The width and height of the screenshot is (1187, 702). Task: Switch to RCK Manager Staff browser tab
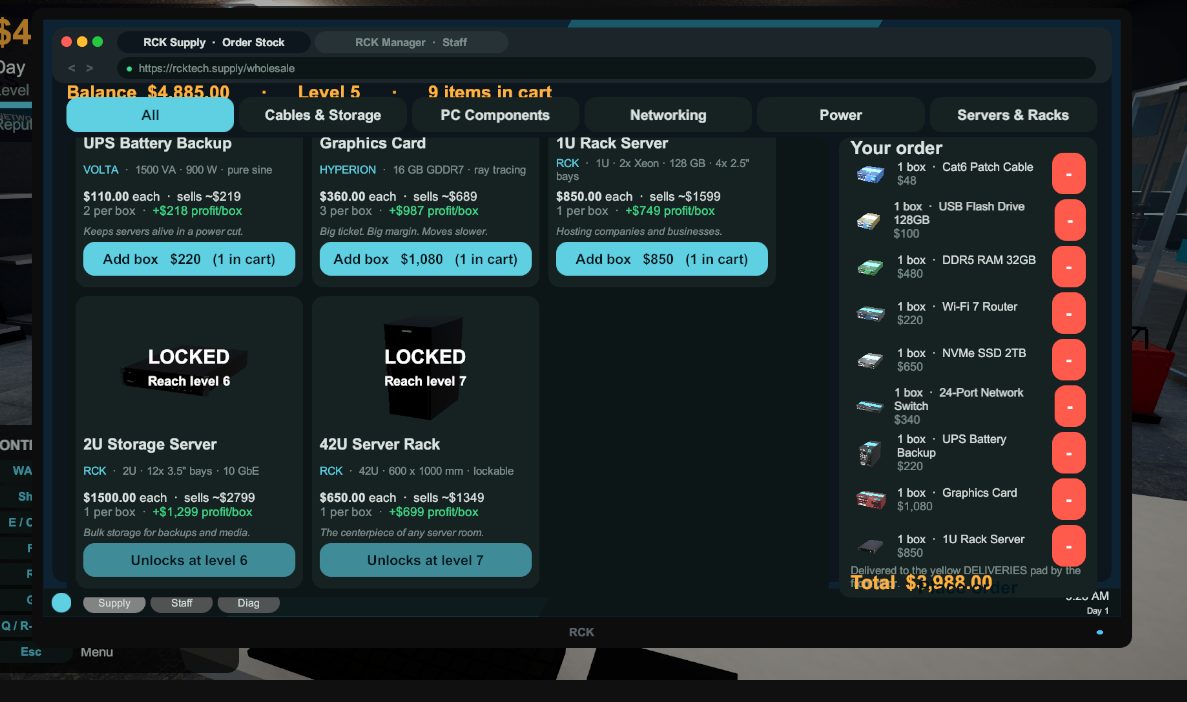coord(411,42)
